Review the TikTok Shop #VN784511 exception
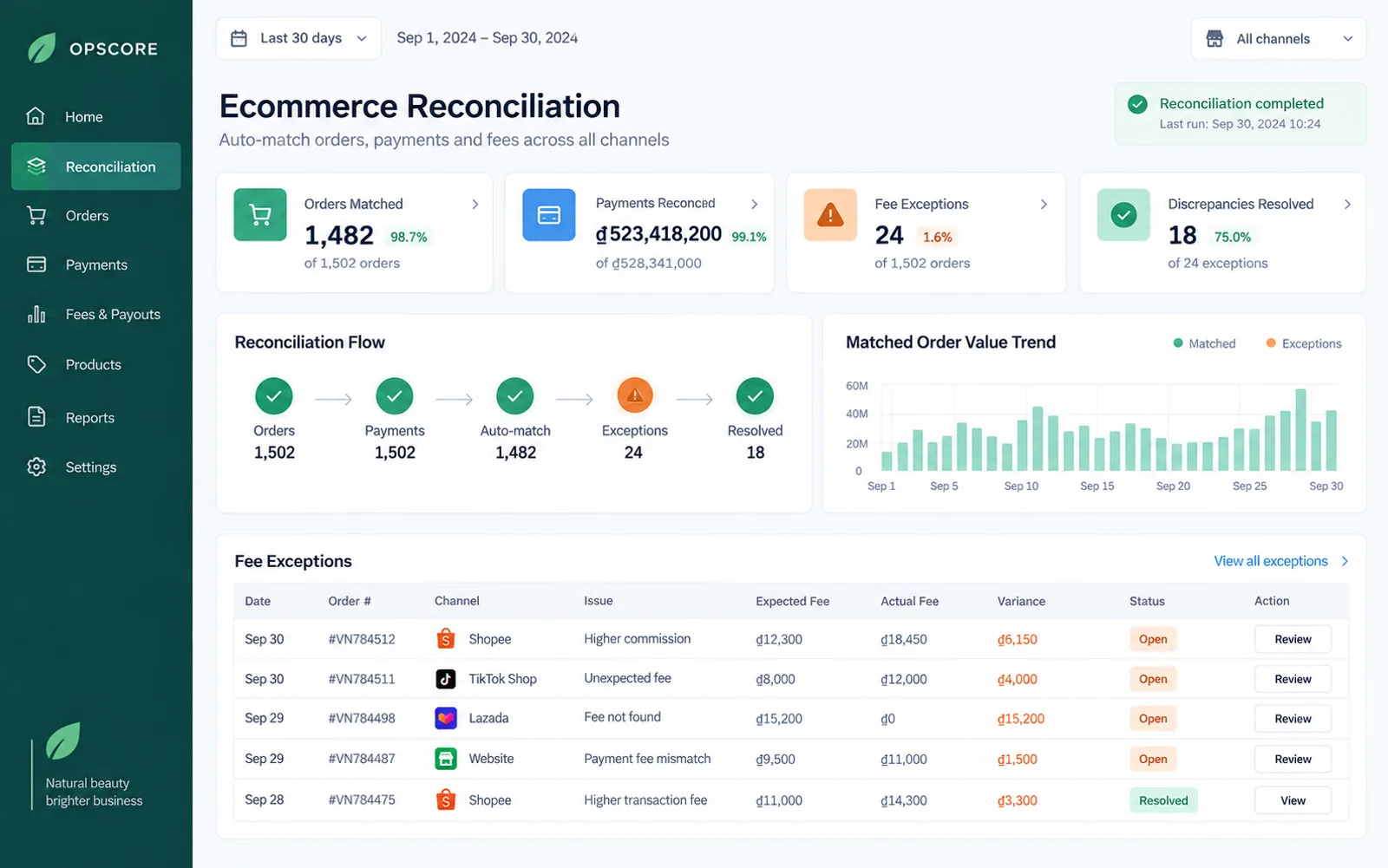Screen dimensions: 1388x868 click(1293, 679)
